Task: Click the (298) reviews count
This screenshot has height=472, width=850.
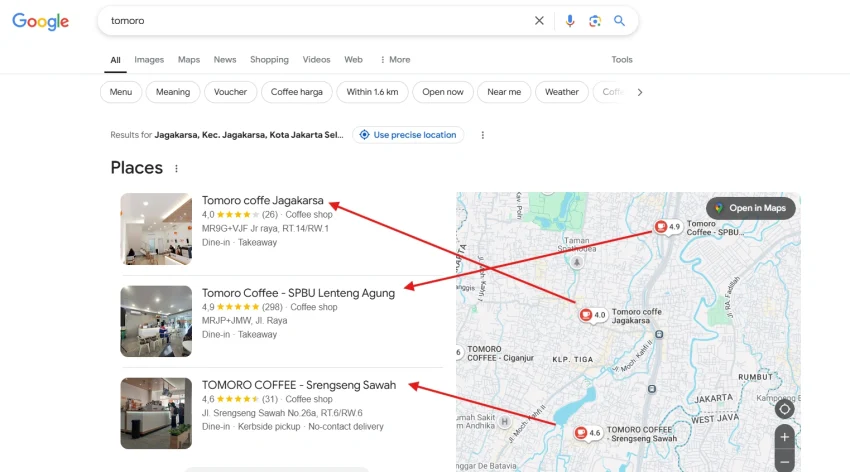Action: [272, 307]
